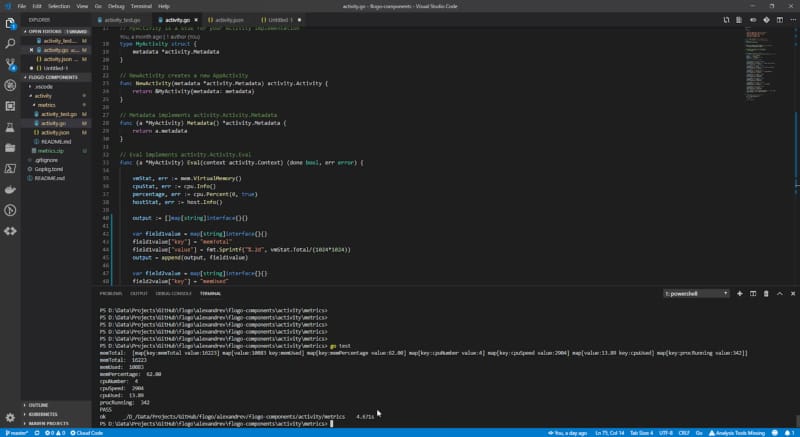Maximize the panel with the up chevron
Viewport: 800px width, 437px height.
point(778,293)
